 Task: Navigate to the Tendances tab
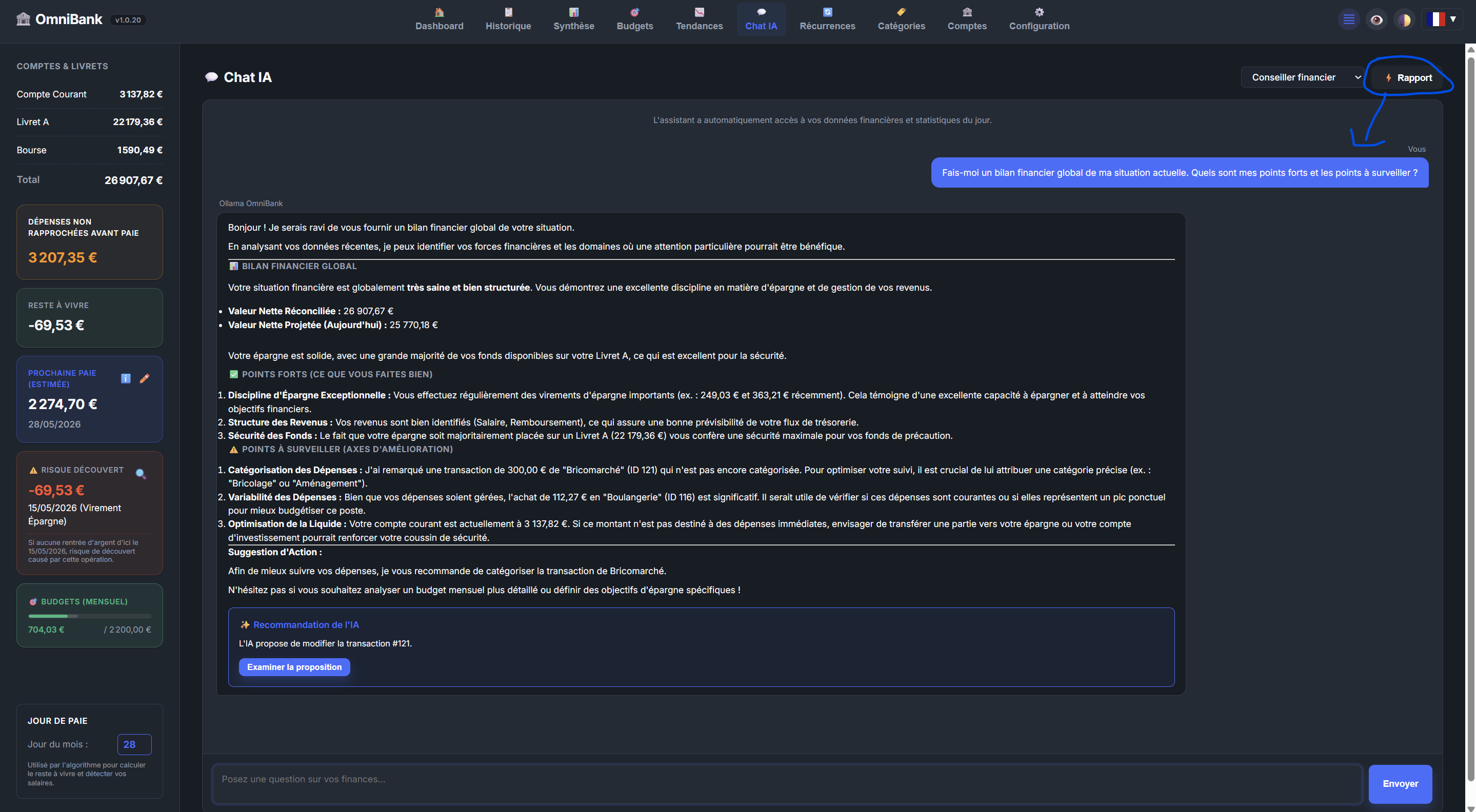(x=699, y=19)
